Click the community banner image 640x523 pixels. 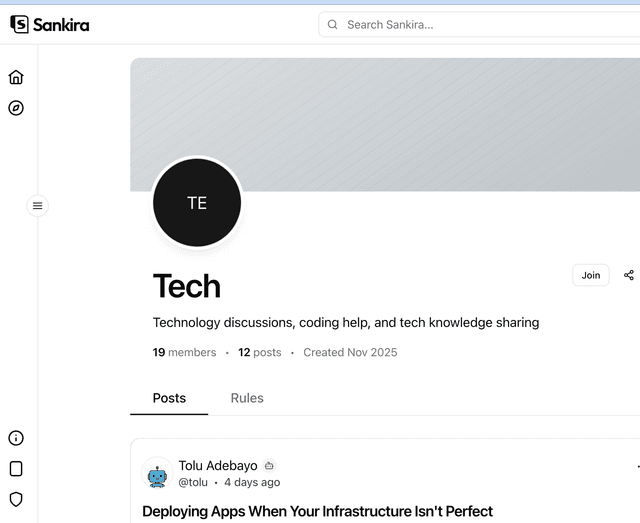(x=385, y=125)
